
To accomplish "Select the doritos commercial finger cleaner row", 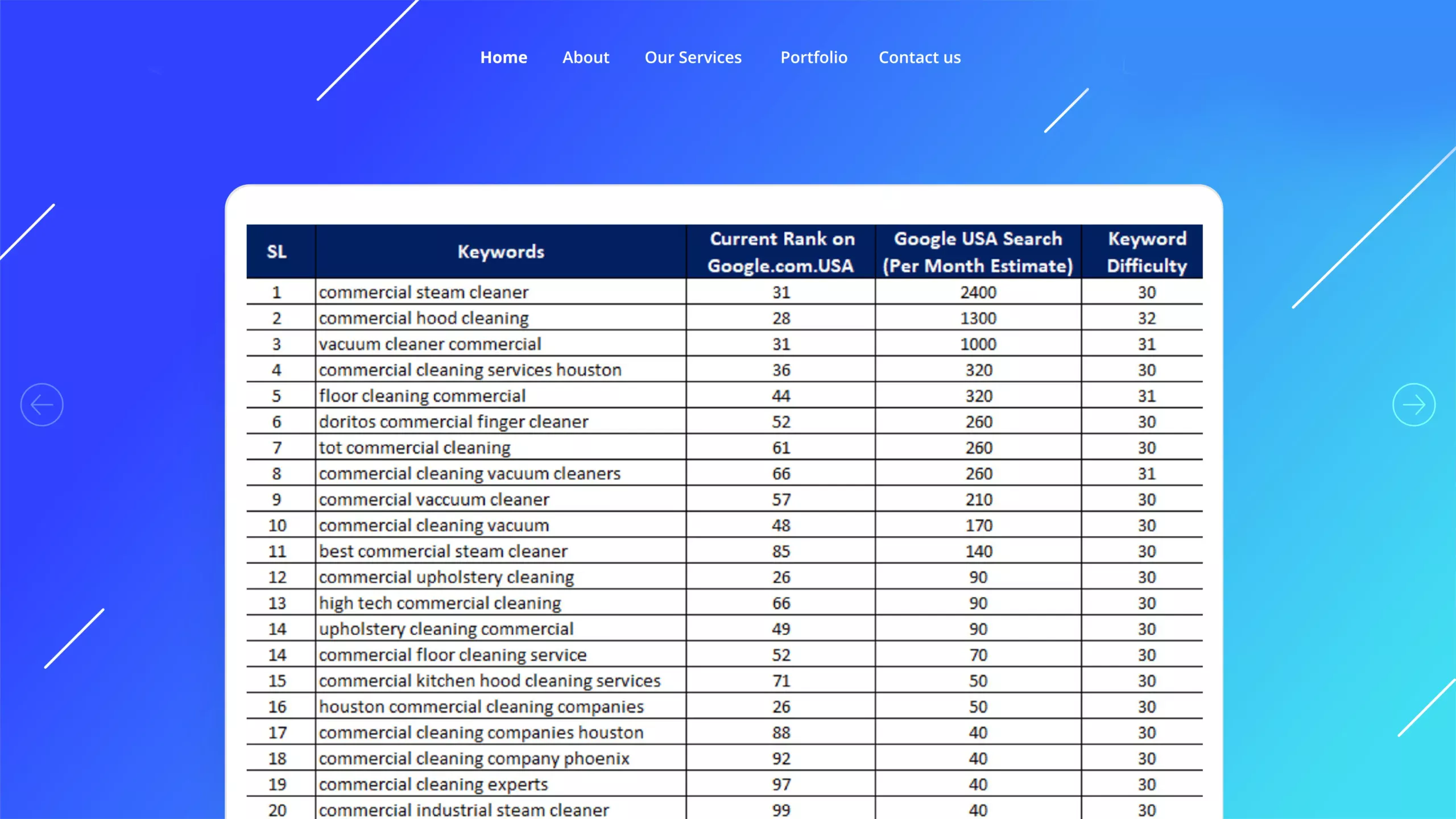I will [453, 422].
